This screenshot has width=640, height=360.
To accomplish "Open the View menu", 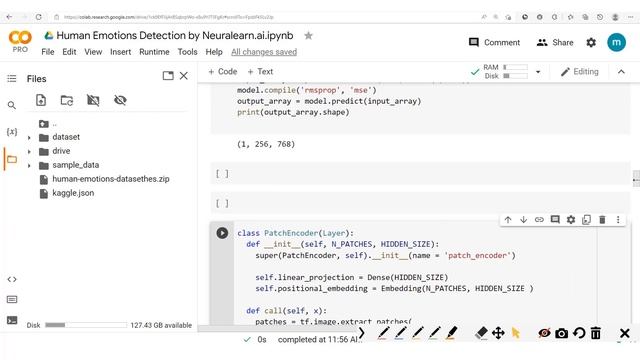I will pyautogui.click(x=93, y=52).
